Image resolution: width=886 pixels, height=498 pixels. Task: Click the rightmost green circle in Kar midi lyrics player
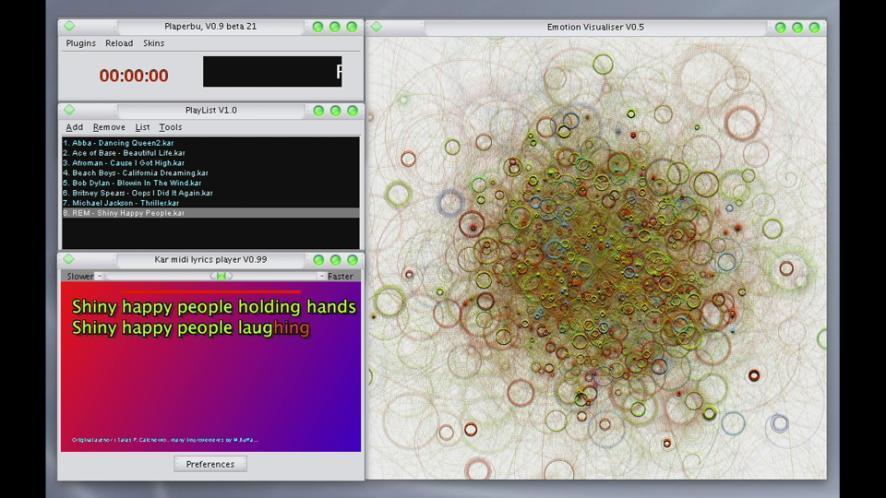(353, 260)
